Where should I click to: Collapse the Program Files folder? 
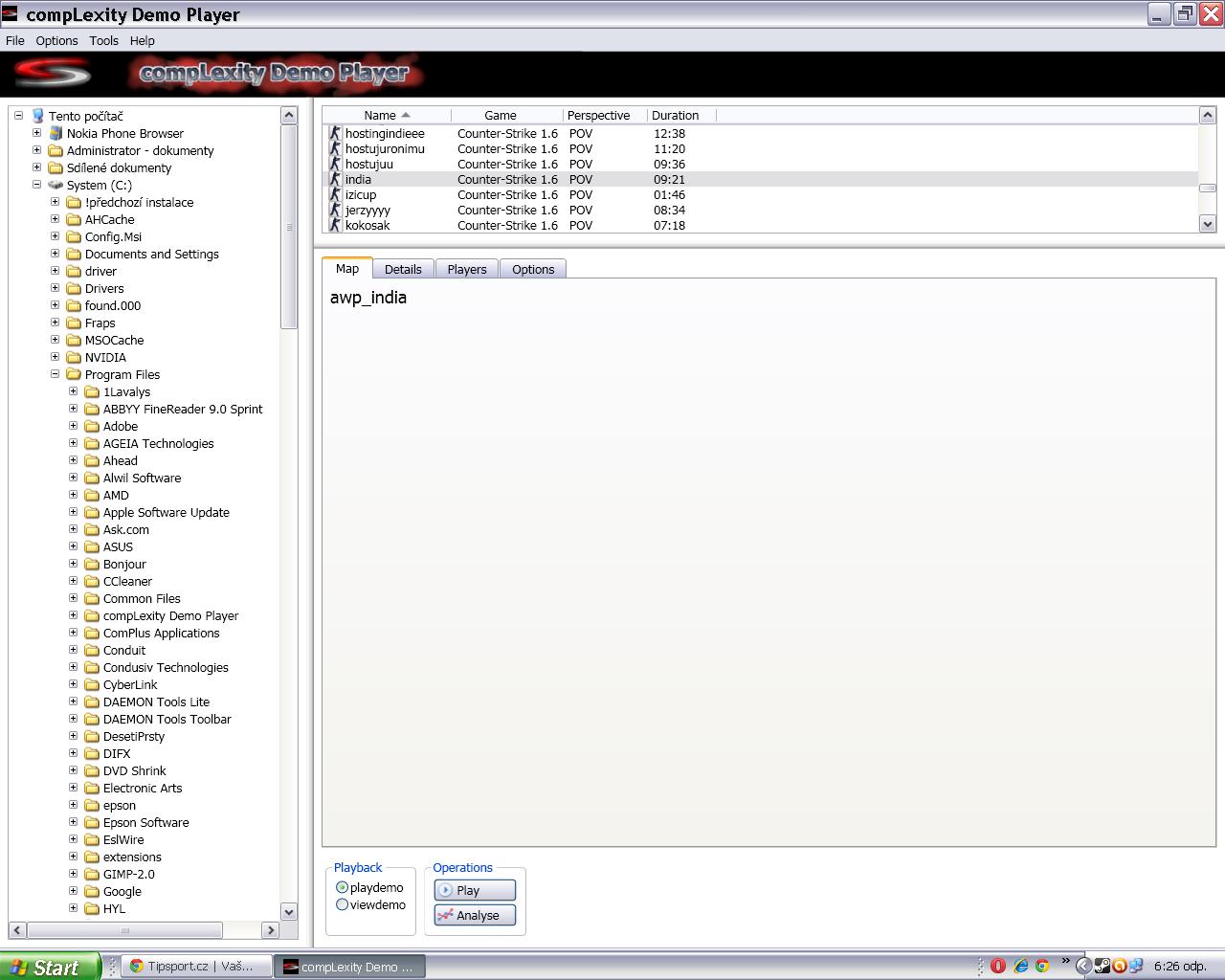coord(55,374)
